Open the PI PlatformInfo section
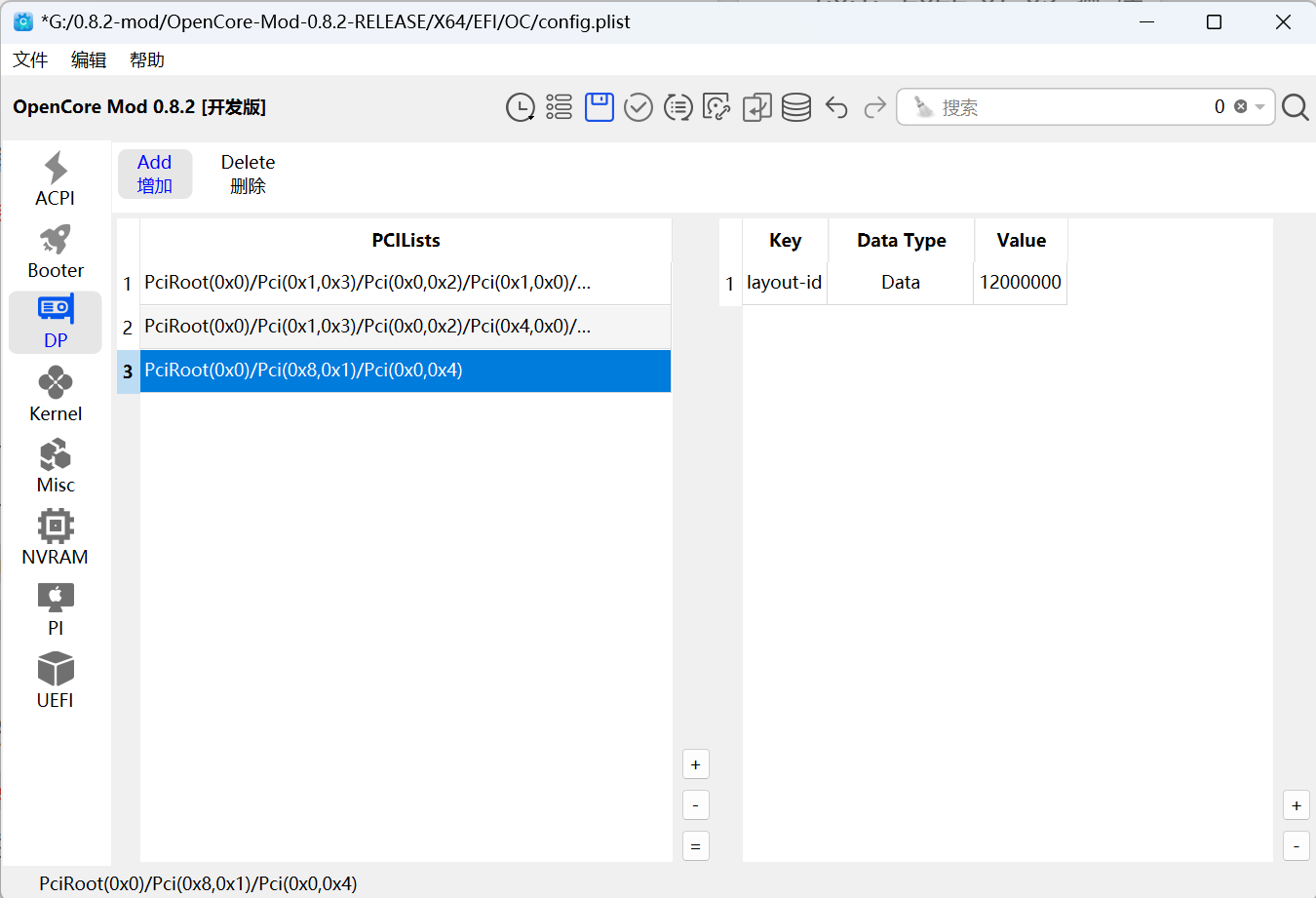1316x898 pixels. tap(56, 609)
